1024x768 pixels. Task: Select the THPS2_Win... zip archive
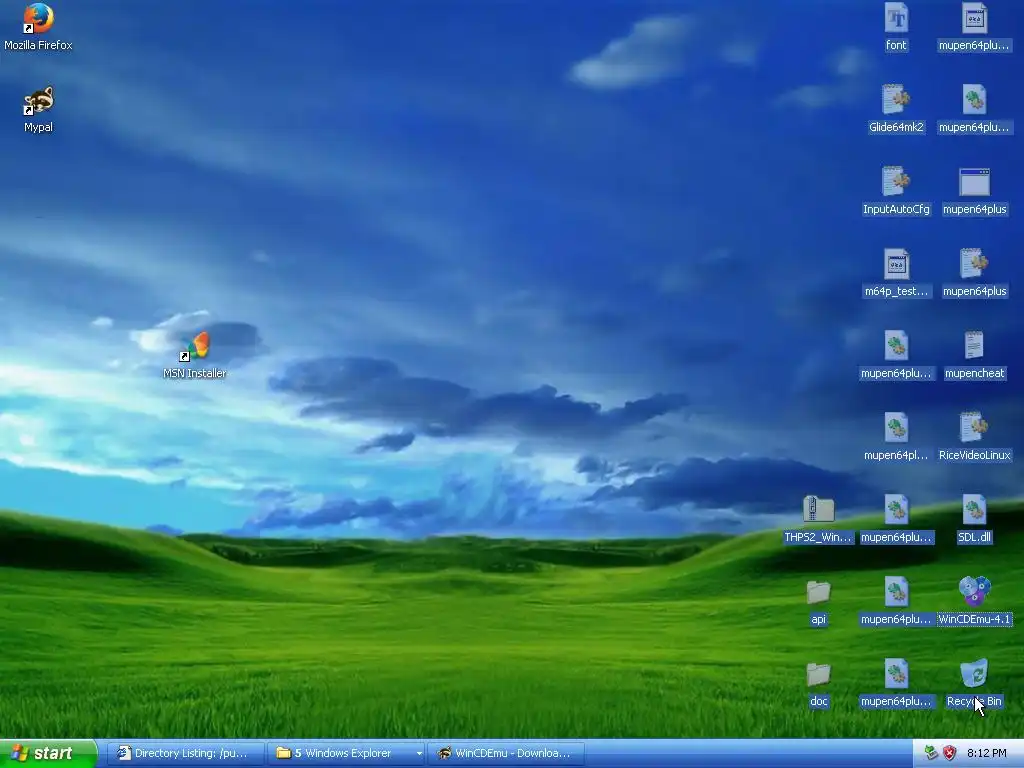[818, 519]
